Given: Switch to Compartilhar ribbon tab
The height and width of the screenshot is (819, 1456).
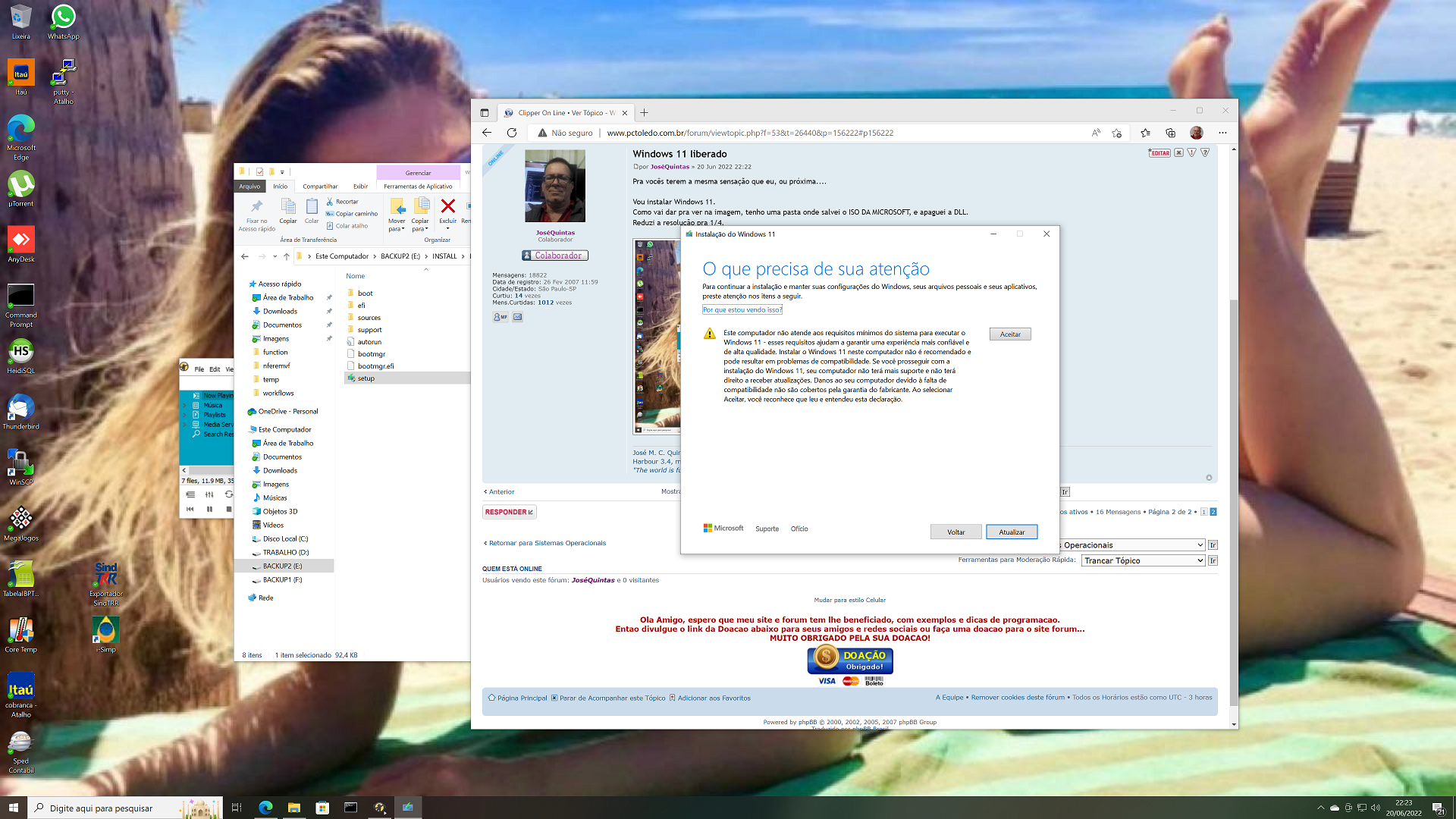Looking at the screenshot, I should point(320,187).
